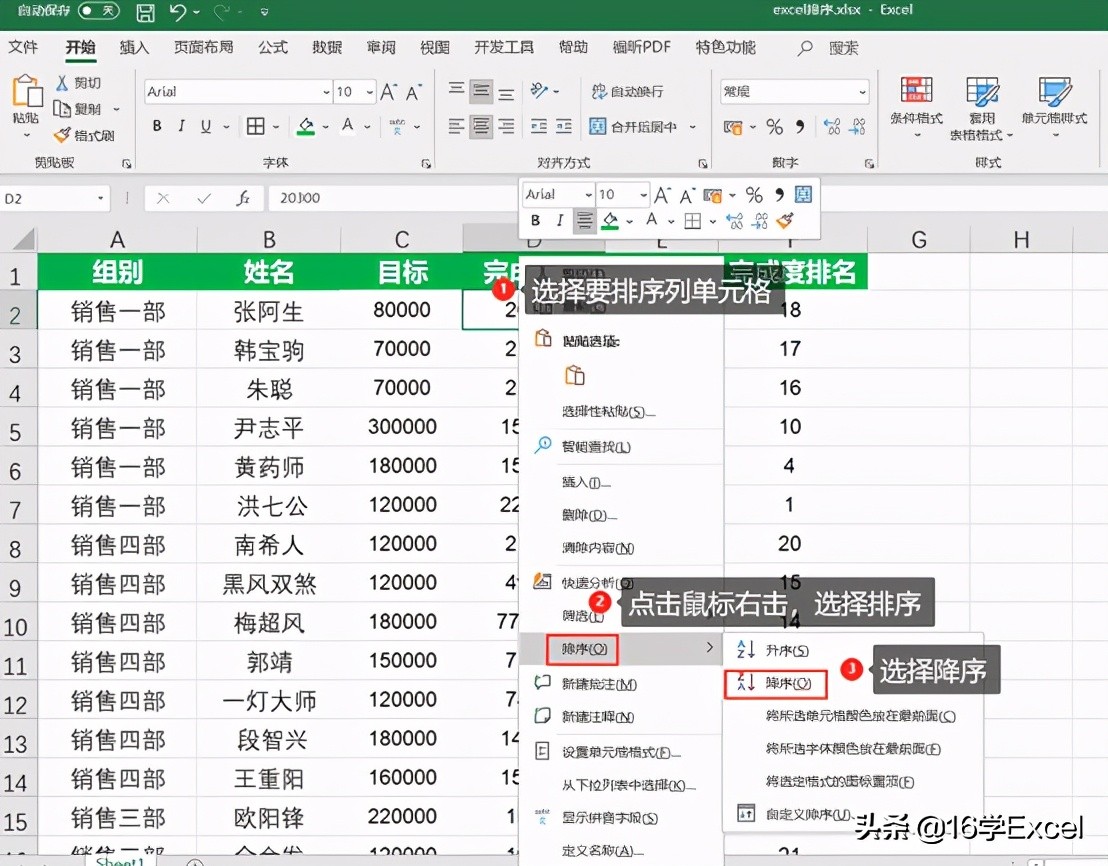Switch to the 插入 ribbon tab
This screenshot has height=866, width=1108.
point(134,47)
